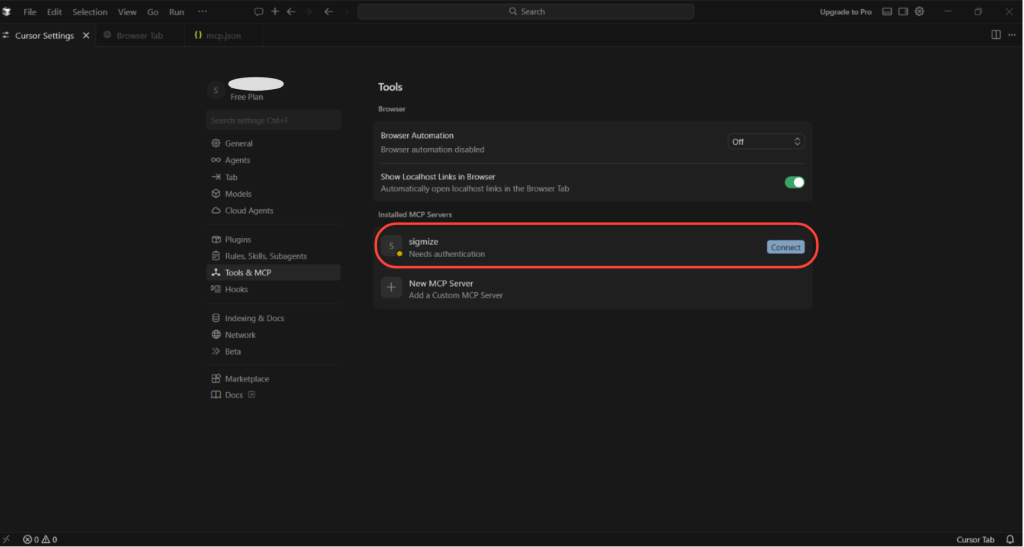Open the General settings gear icon
1024x547 pixels.
pyautogui.click(x=216, y=144)
